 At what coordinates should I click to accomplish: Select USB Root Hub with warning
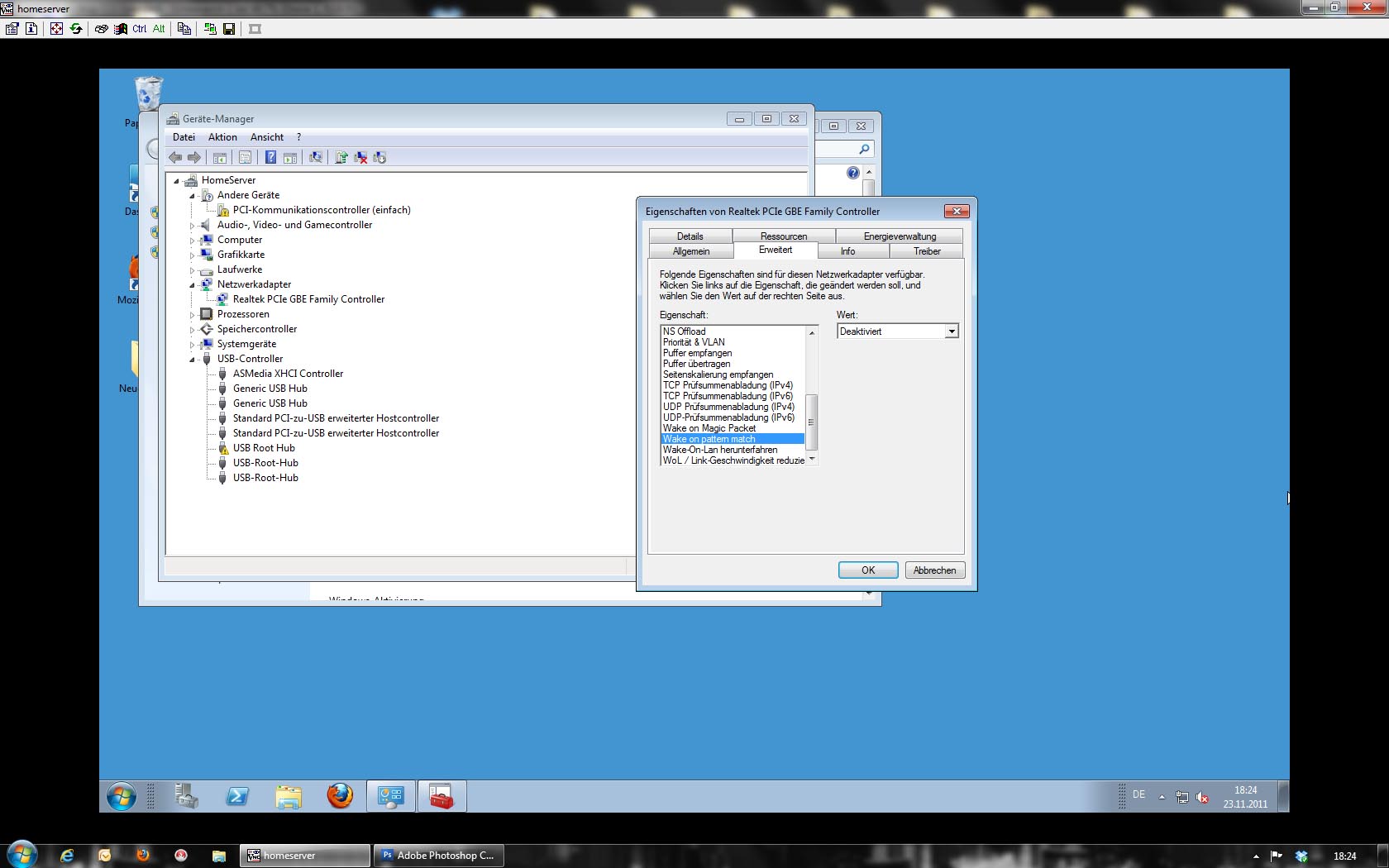click(264, 448)
